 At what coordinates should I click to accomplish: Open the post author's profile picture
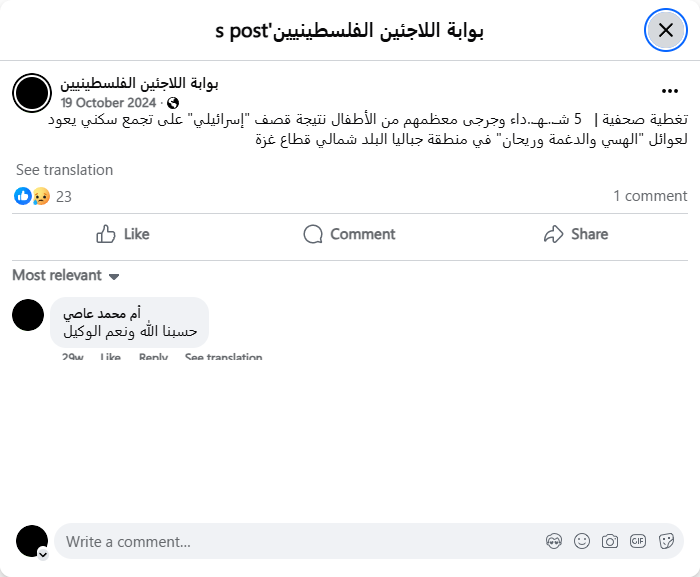32,93
